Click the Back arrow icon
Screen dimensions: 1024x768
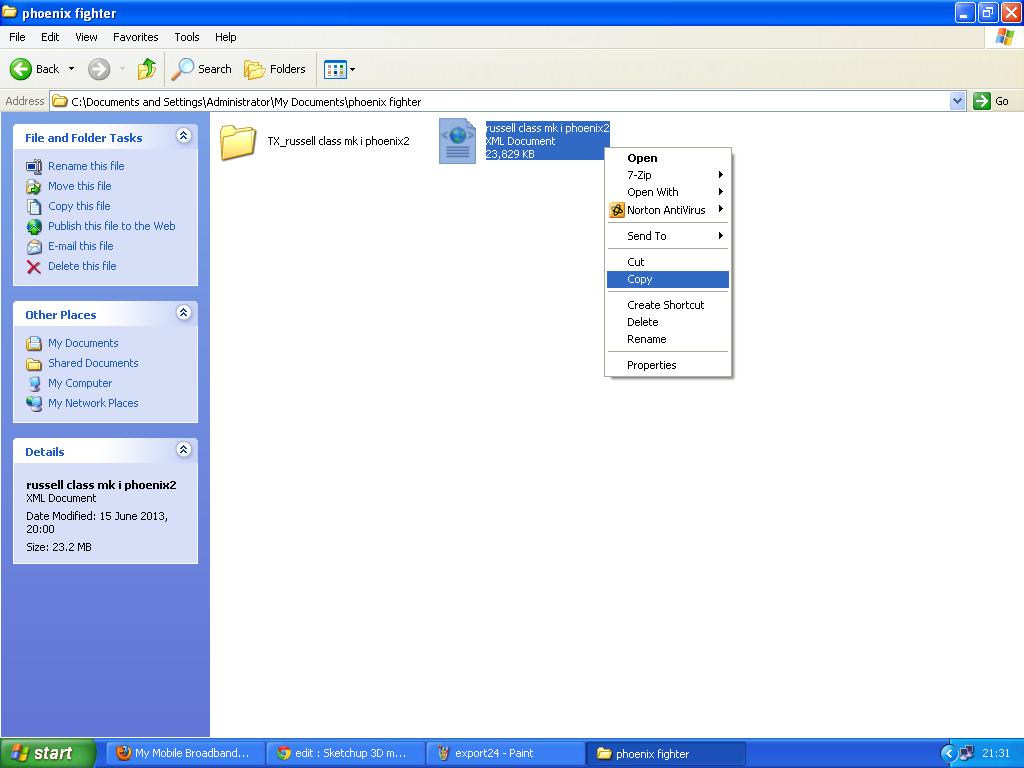click(21, 69)
